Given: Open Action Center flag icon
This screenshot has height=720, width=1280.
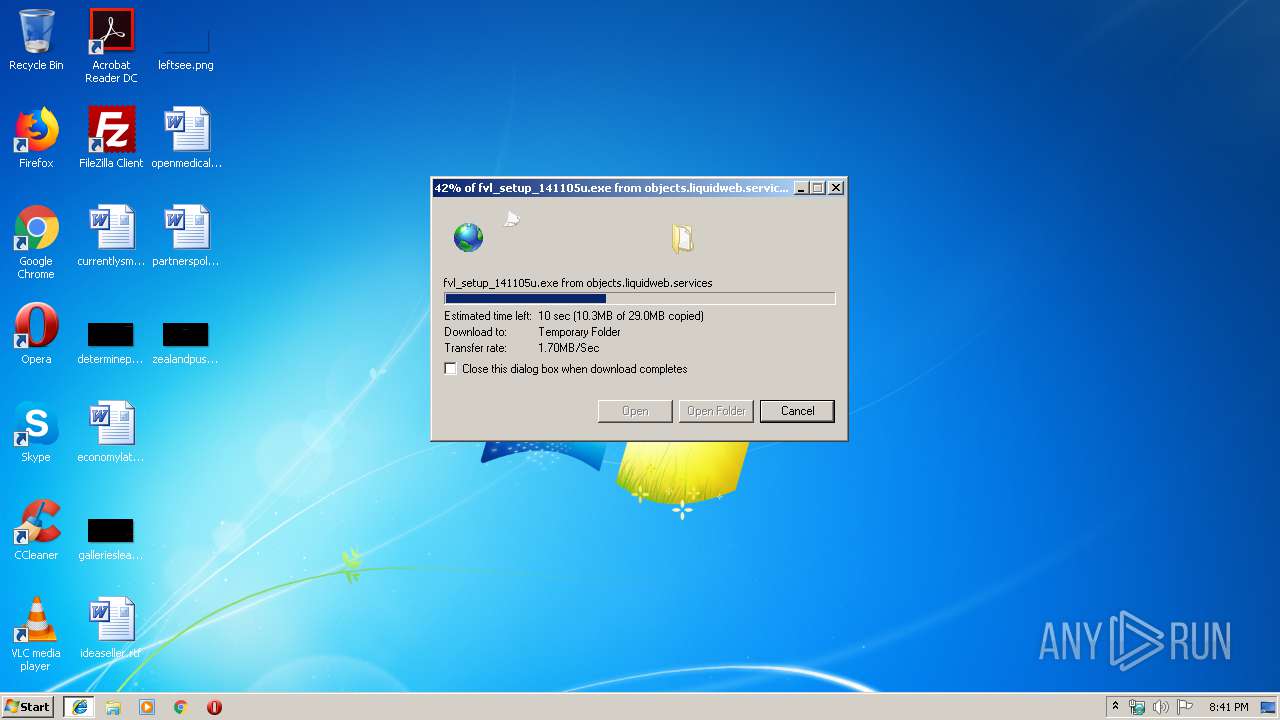Looking at the screenshot, I should point(1185,707).
